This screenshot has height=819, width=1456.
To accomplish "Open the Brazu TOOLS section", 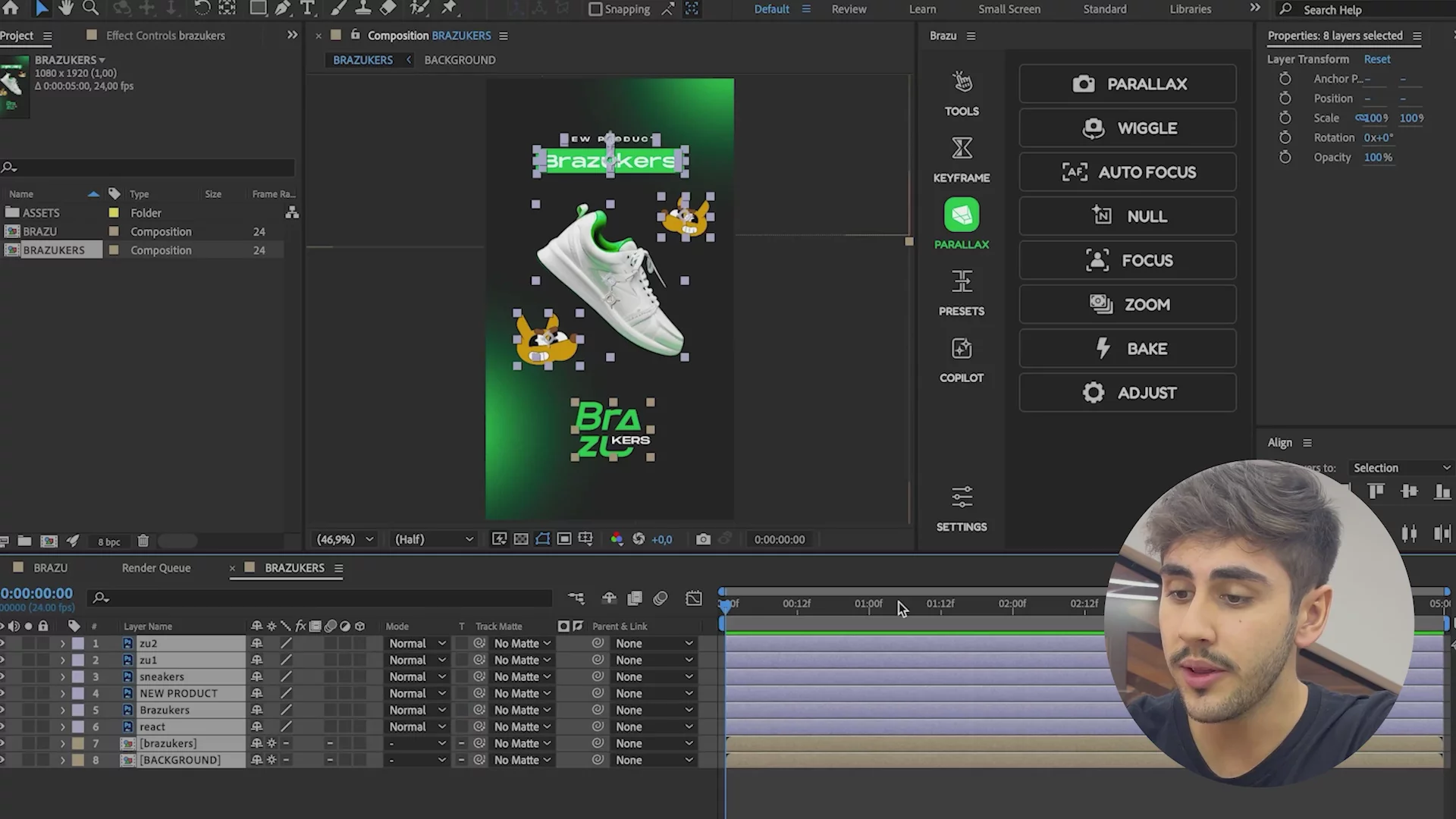I will [962, 93].
